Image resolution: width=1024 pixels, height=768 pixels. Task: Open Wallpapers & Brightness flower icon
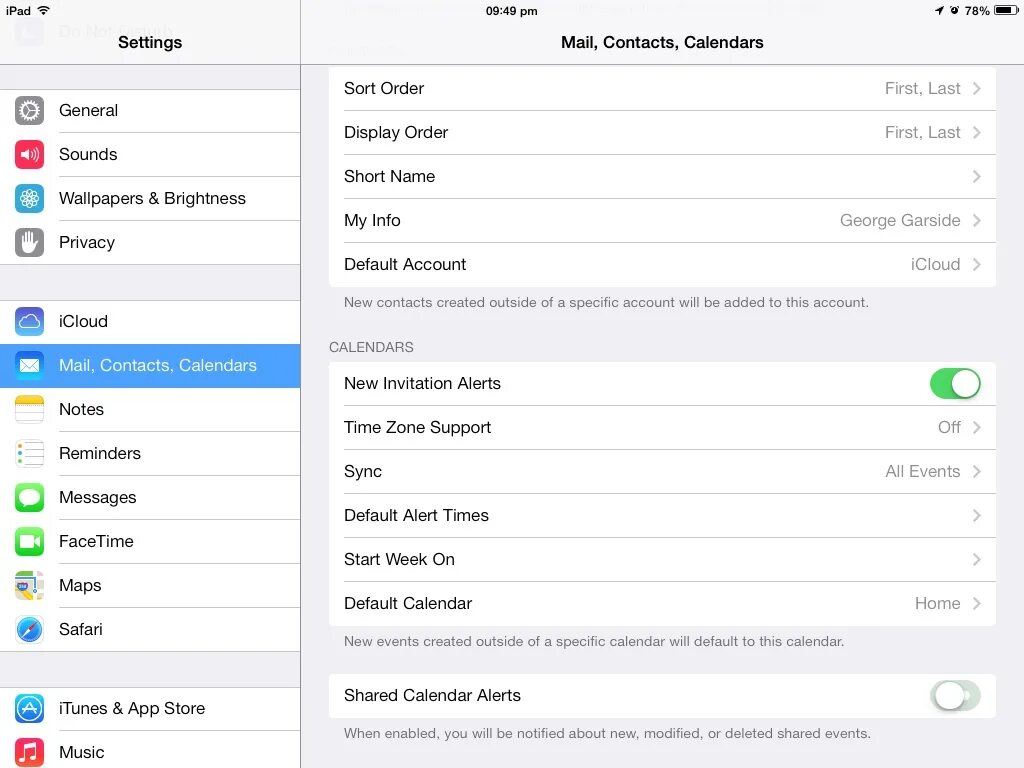tap(29, 199)
